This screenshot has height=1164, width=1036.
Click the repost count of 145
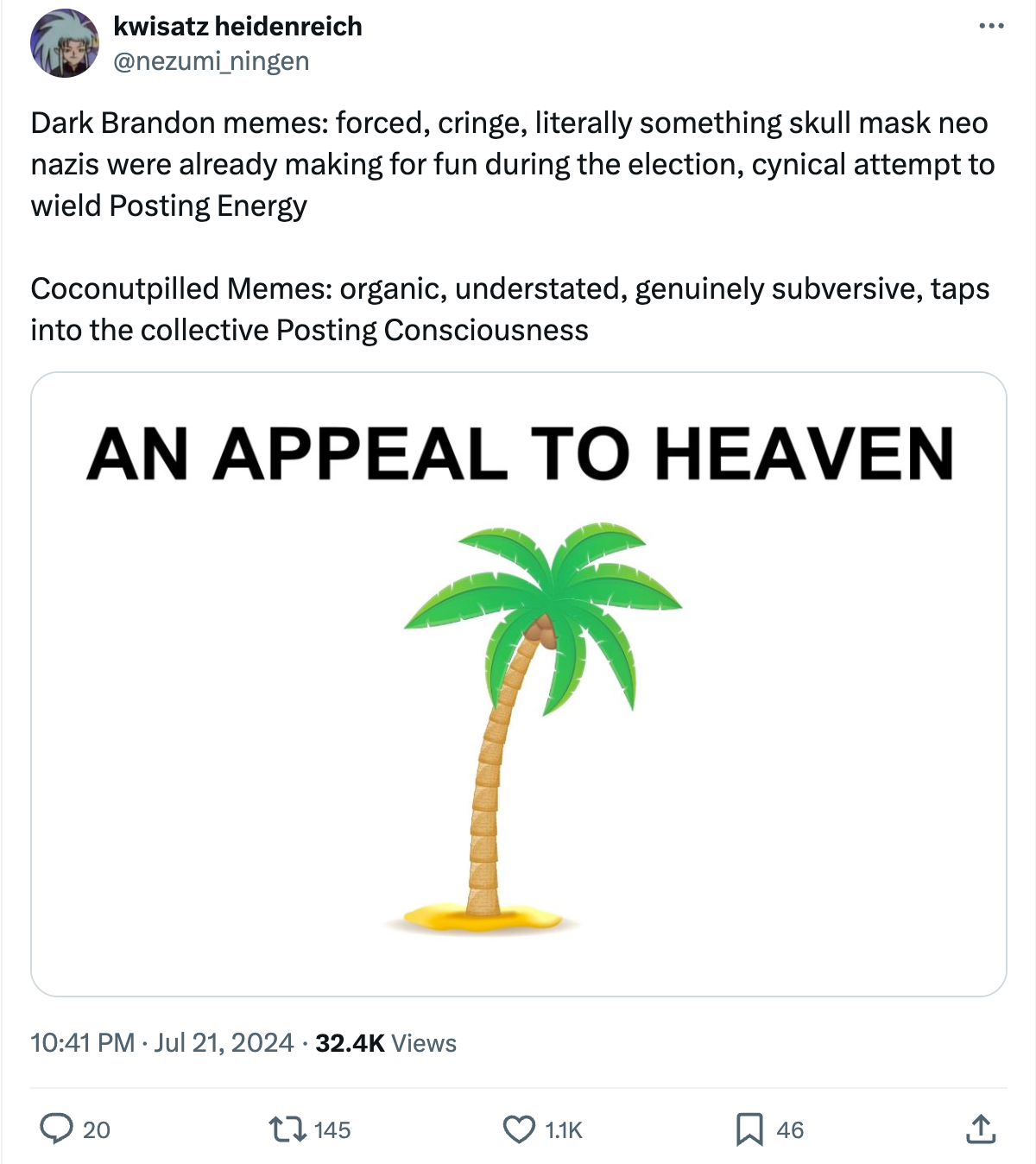(332, 1129)
